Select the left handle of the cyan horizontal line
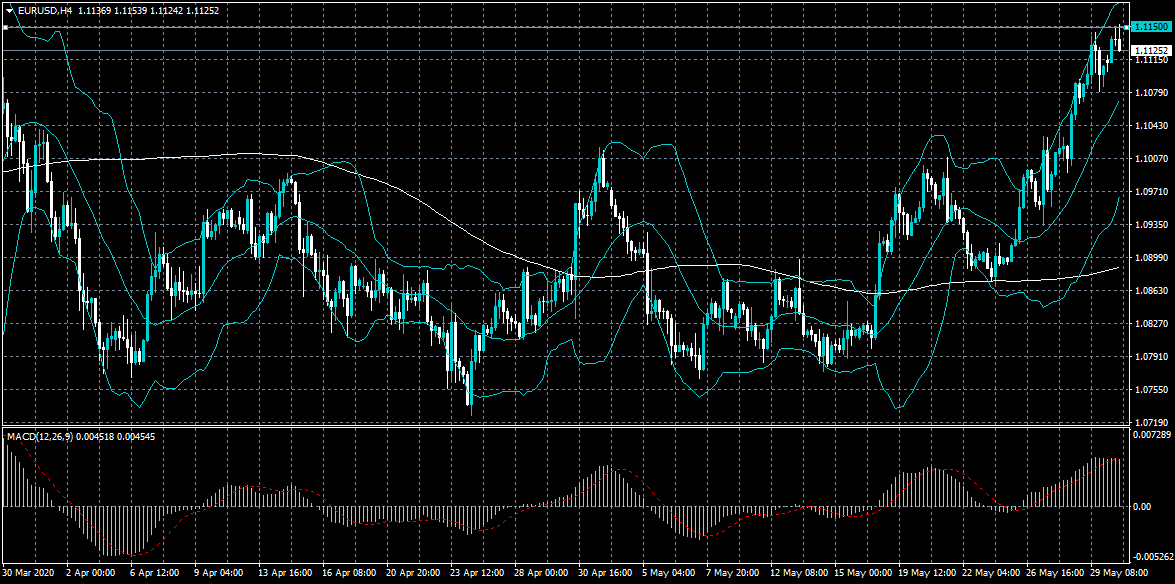 [5, 27]
